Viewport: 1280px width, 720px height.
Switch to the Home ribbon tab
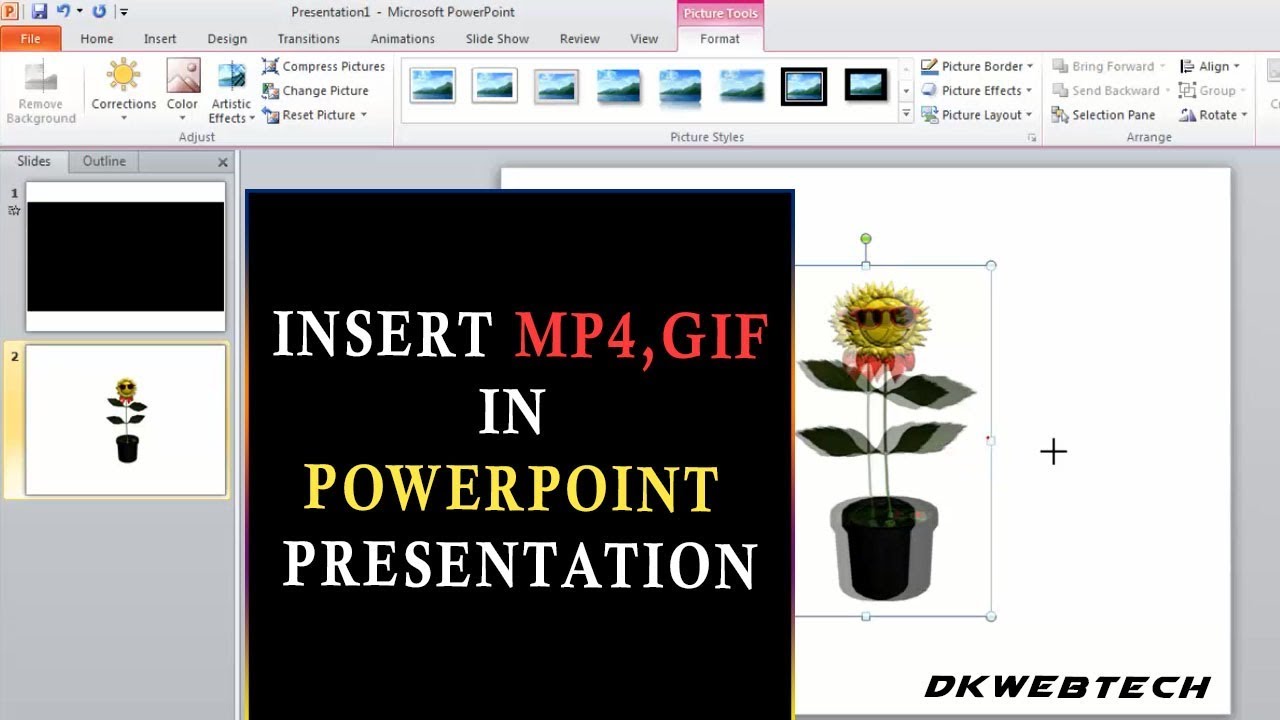[97, 39]
